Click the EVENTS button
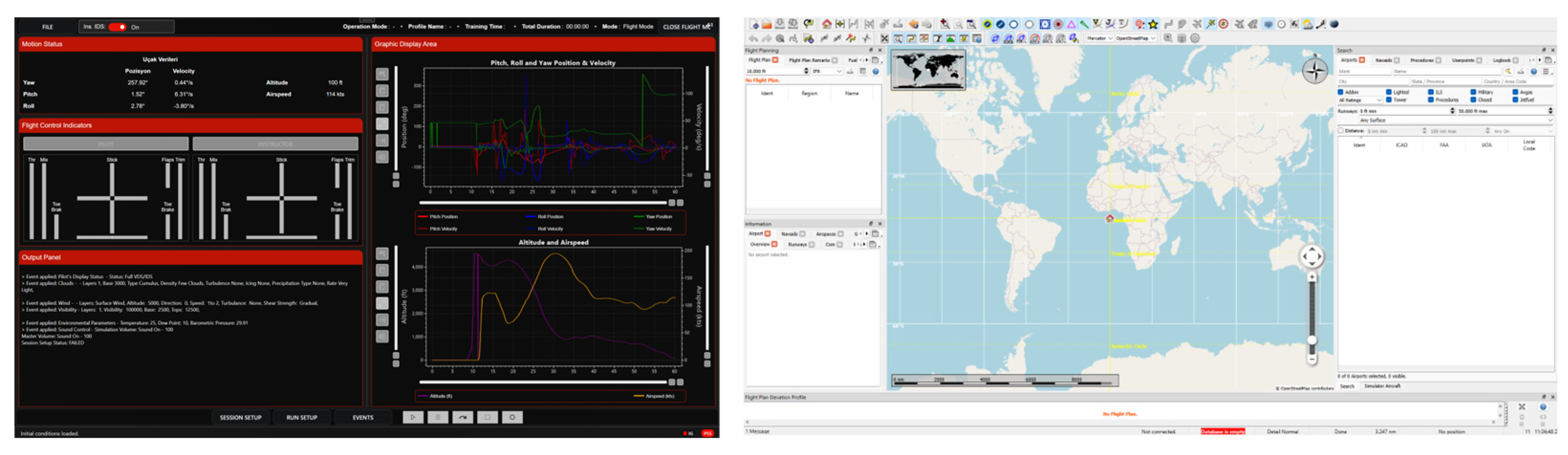 363,417
